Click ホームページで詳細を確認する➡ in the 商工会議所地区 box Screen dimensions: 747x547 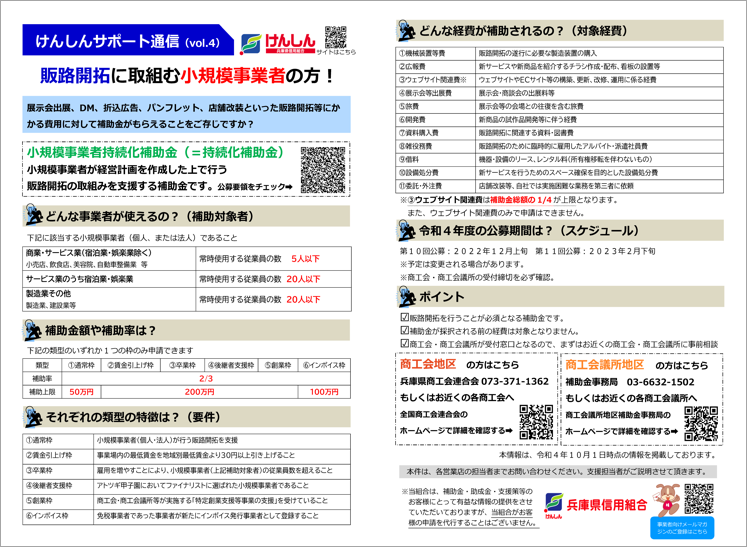click(621, 431)
